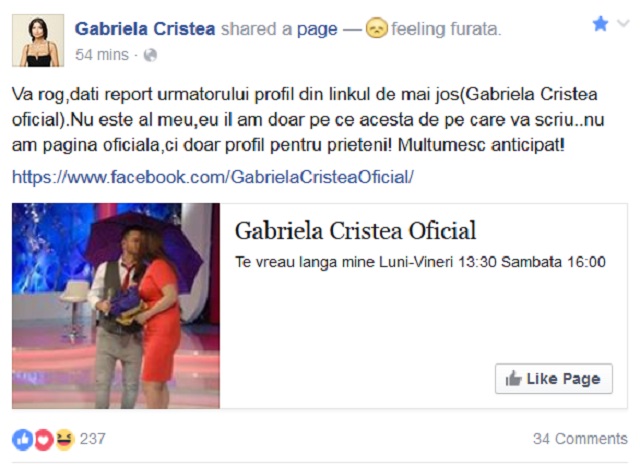
Task: Click the 'feeling furata' status text
Action: (446, 29)
